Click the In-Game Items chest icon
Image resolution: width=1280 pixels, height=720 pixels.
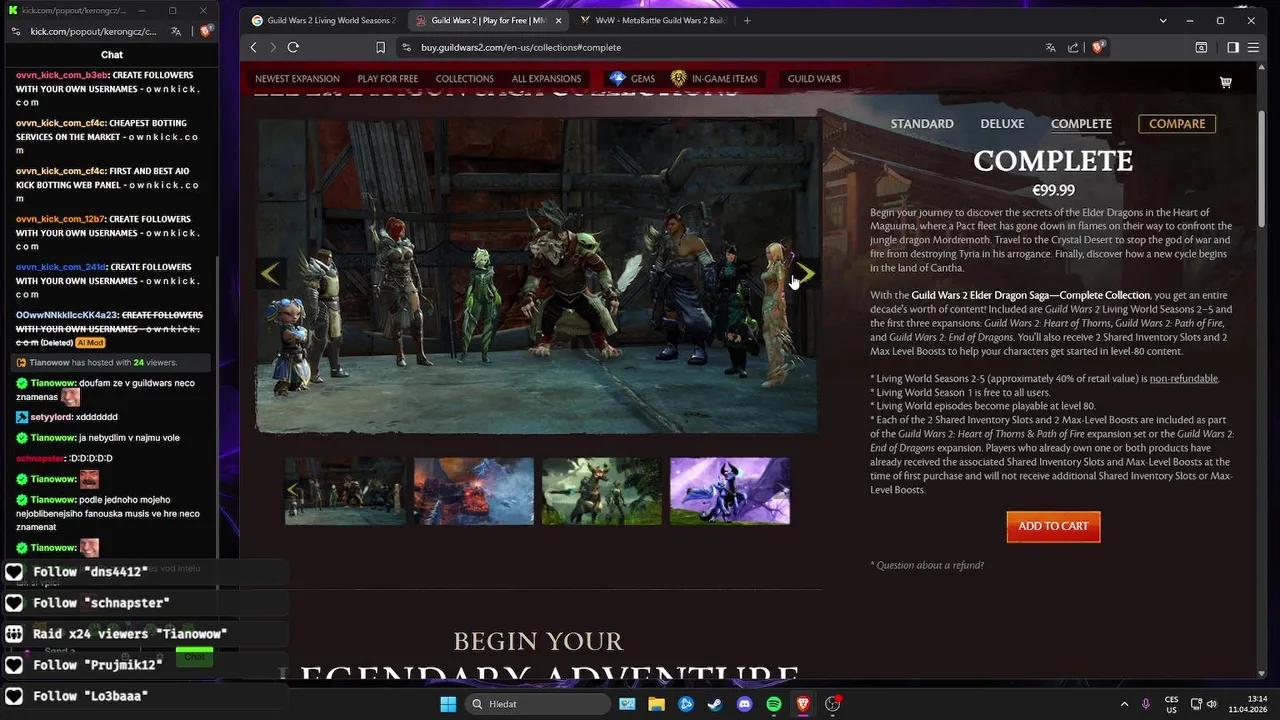tap(679, 78)
